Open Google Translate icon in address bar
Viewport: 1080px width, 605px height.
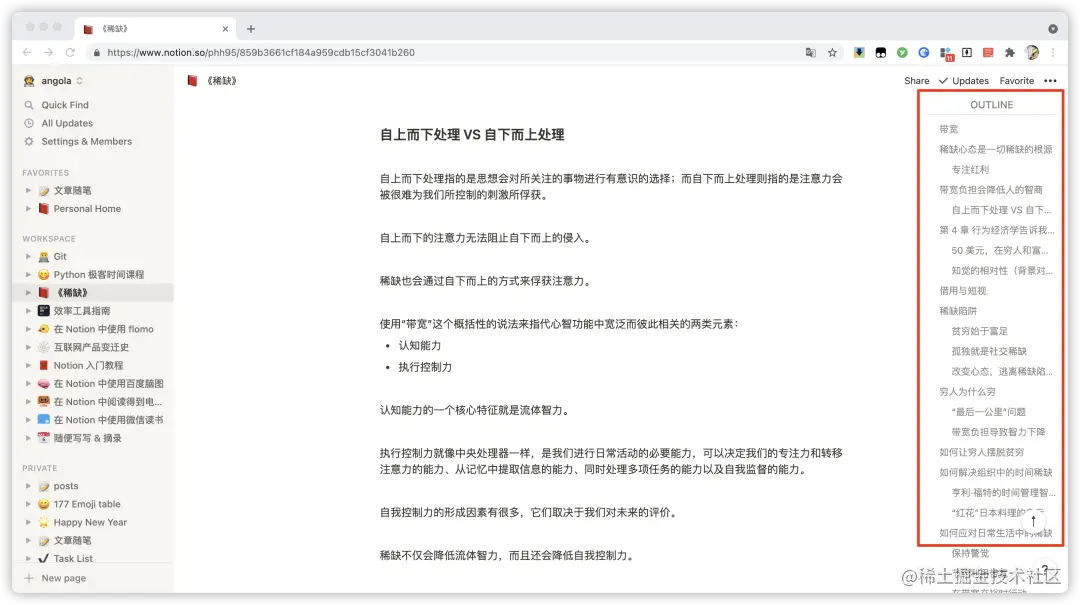pyautogui.click(x=810, y=52)
